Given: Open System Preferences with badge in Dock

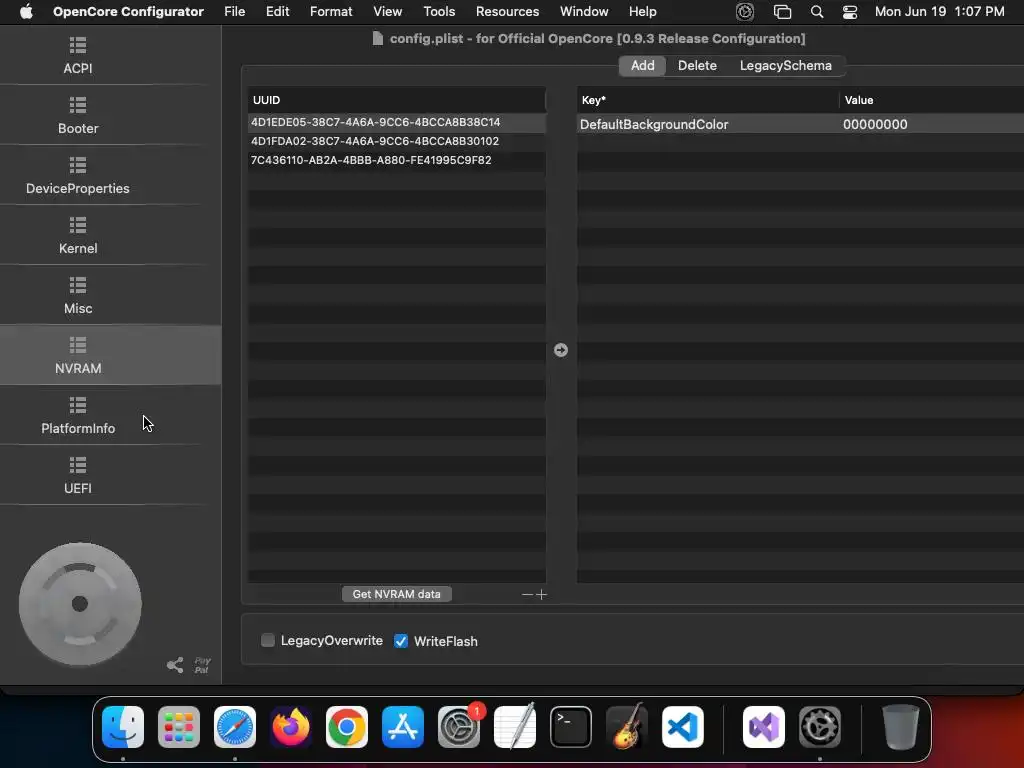Looking at the screenshot, I should [459, 727].
